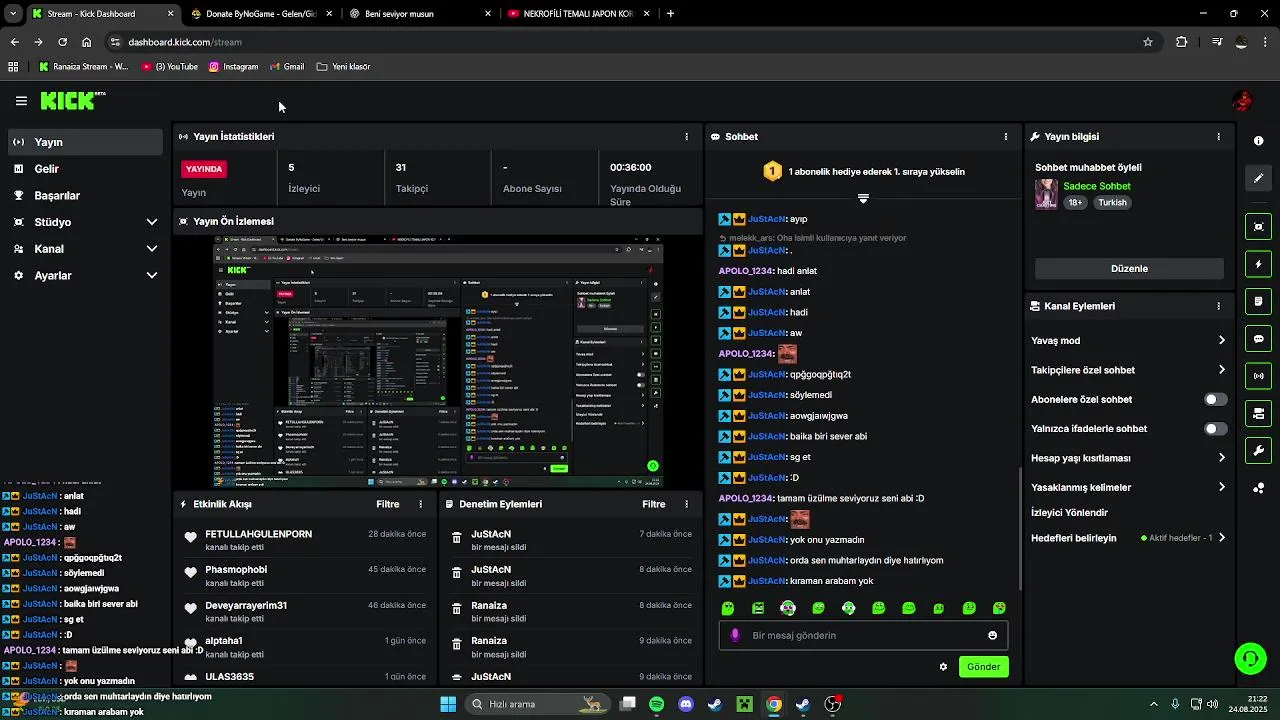Click the Windows Hızlı arama search box
Screen dimensions: 1280x720
click(x=537, y=704)
